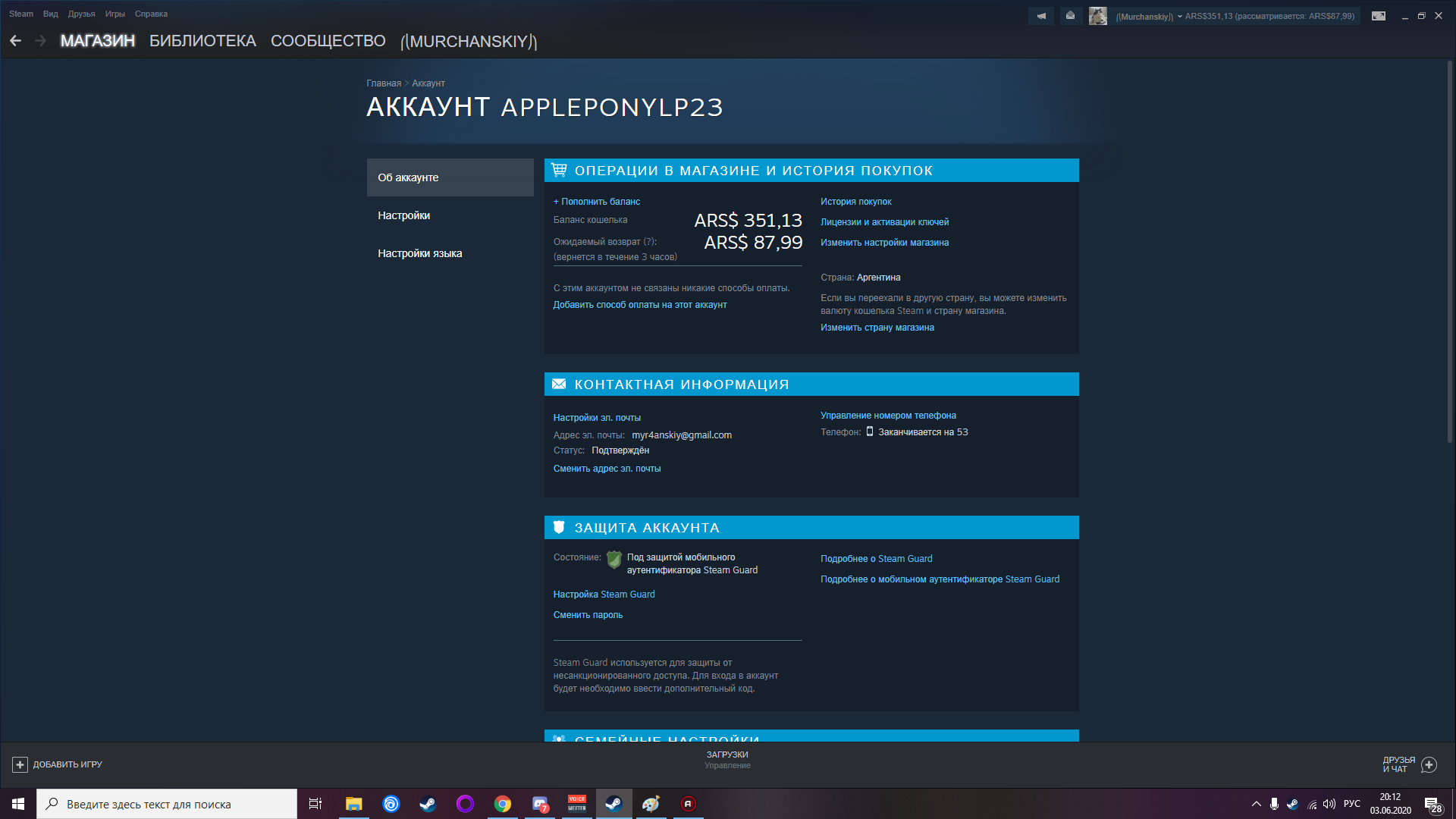Open File Explorer from the taskbar
This screenshot has height=819, width=1456.
coord(353,804)
